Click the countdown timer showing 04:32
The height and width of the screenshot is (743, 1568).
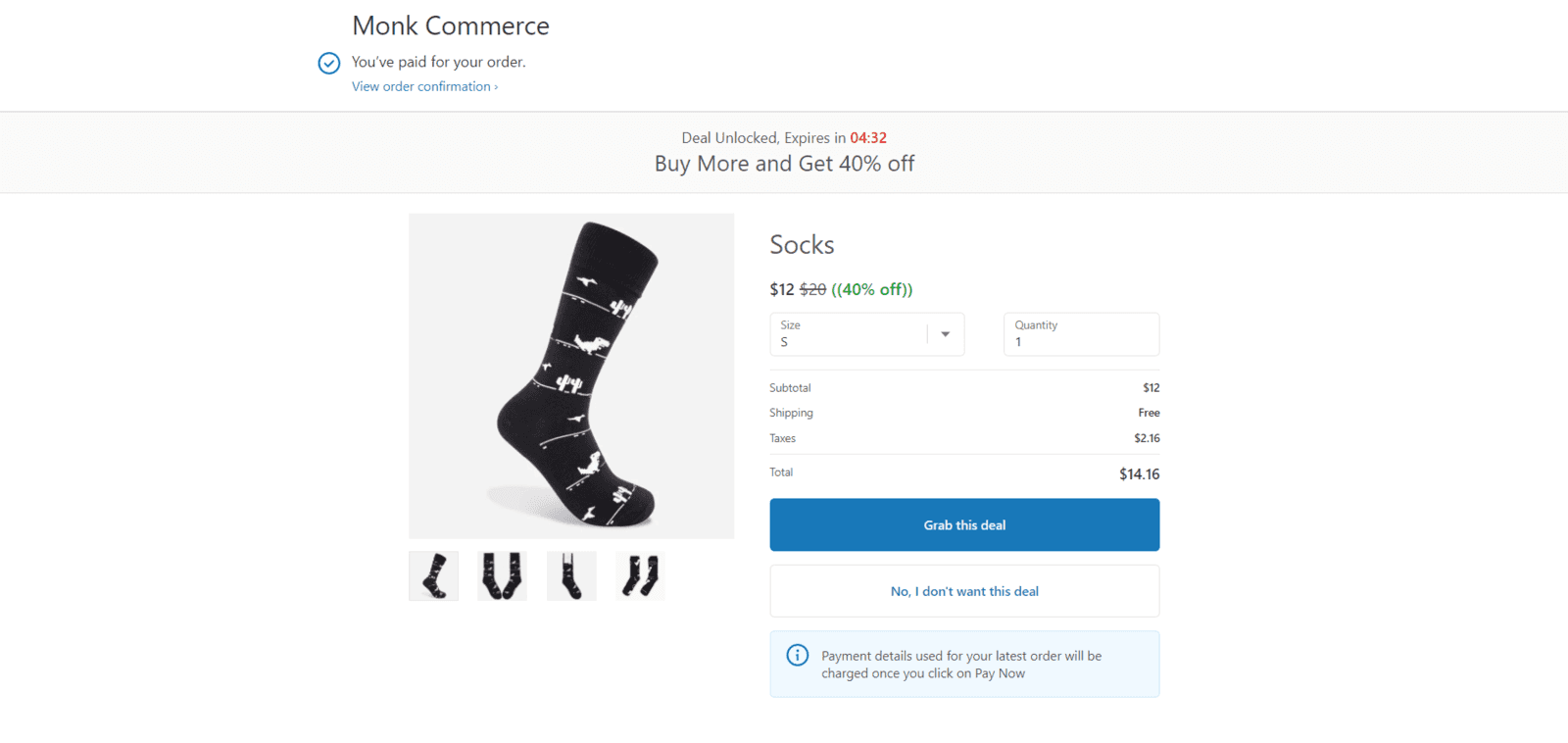(868, 137)
